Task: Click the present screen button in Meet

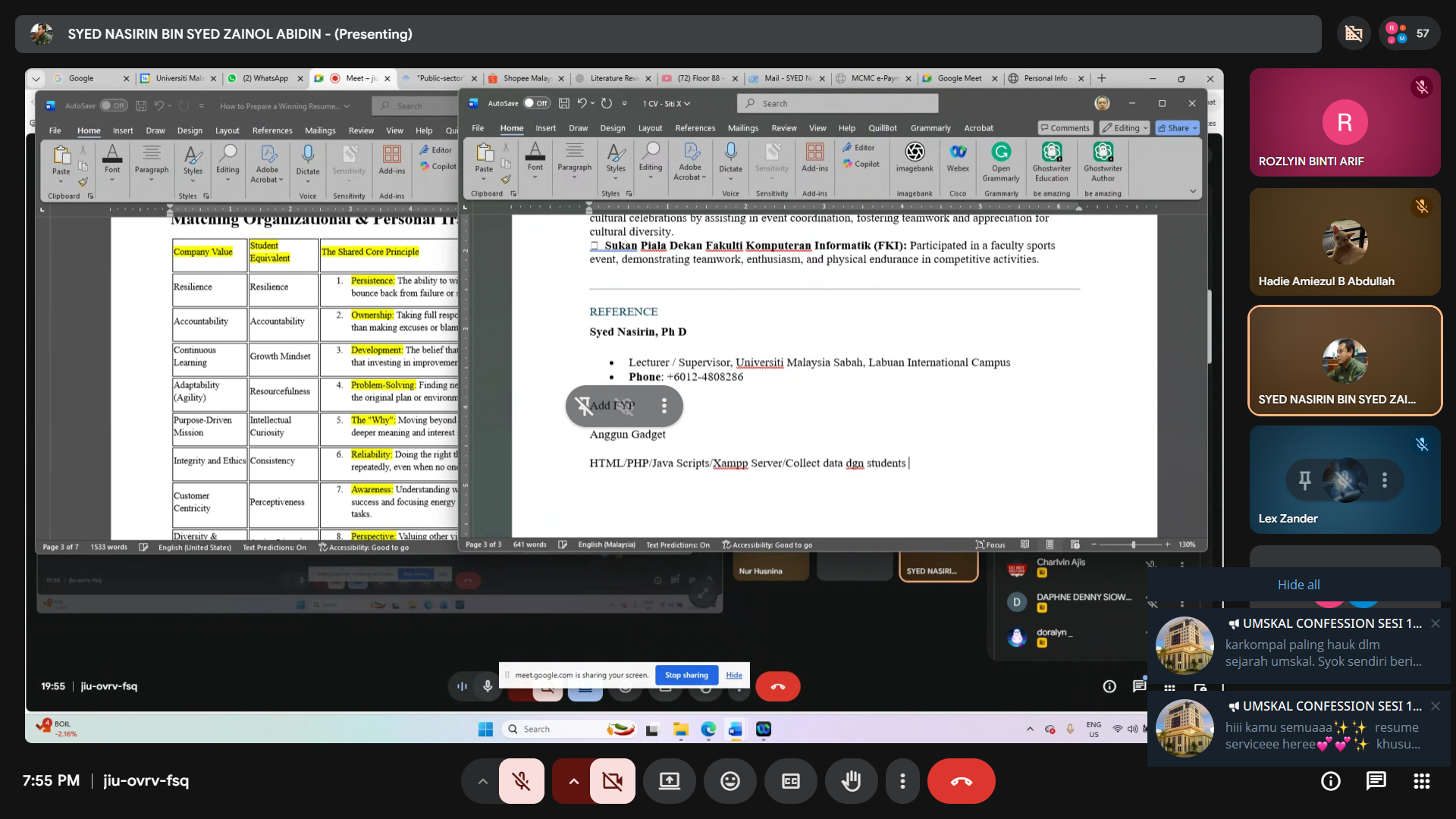Action: pos(670,781)
